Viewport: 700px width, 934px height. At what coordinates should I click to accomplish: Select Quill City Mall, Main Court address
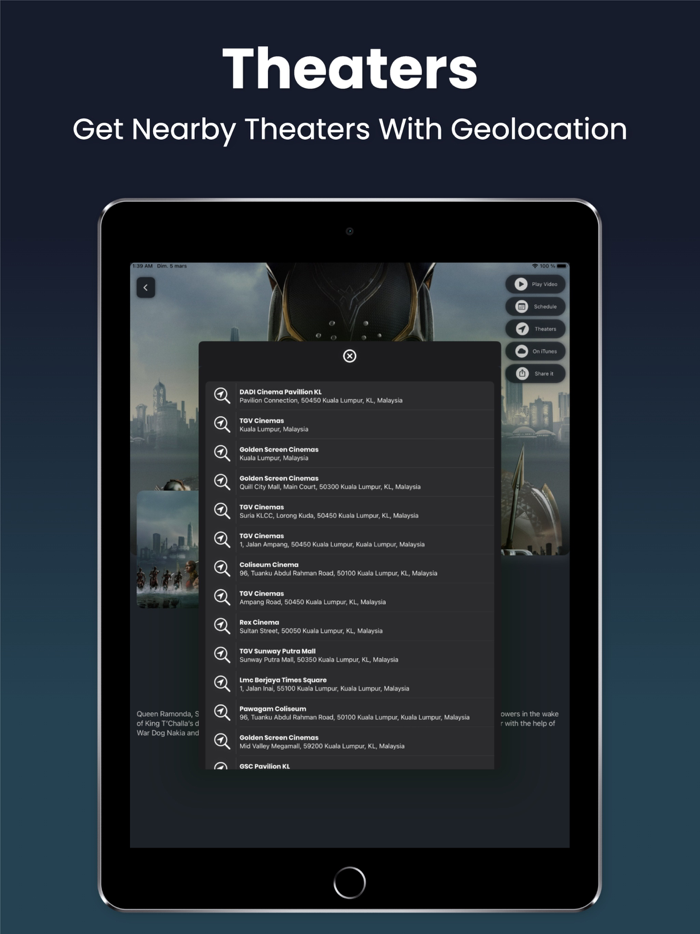(x=329, y=487)
